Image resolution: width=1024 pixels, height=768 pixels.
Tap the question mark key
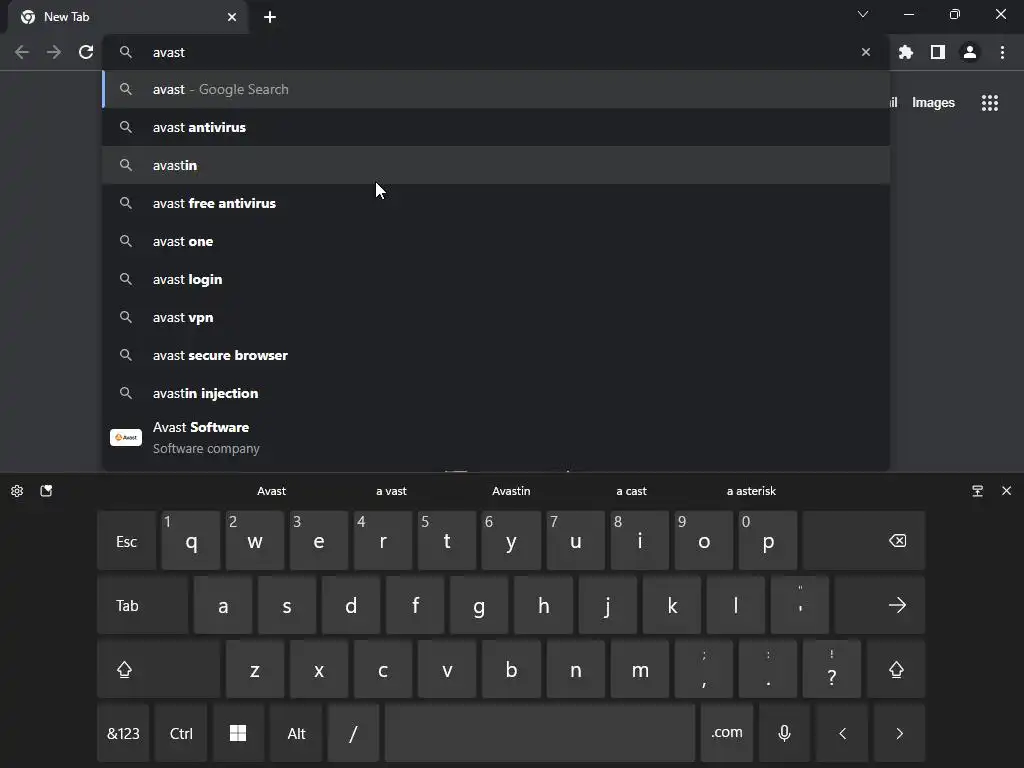(x=831, y=669)
